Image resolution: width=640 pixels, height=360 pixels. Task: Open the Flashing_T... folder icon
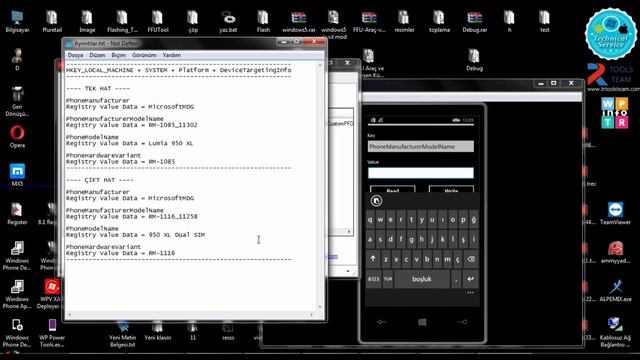pyautogui.click(x=122, y=22)
